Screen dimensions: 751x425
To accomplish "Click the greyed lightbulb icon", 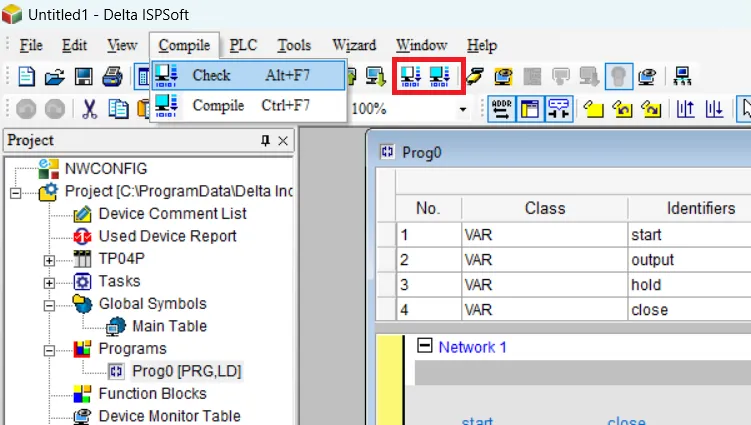I will click(x=618, y=76).
